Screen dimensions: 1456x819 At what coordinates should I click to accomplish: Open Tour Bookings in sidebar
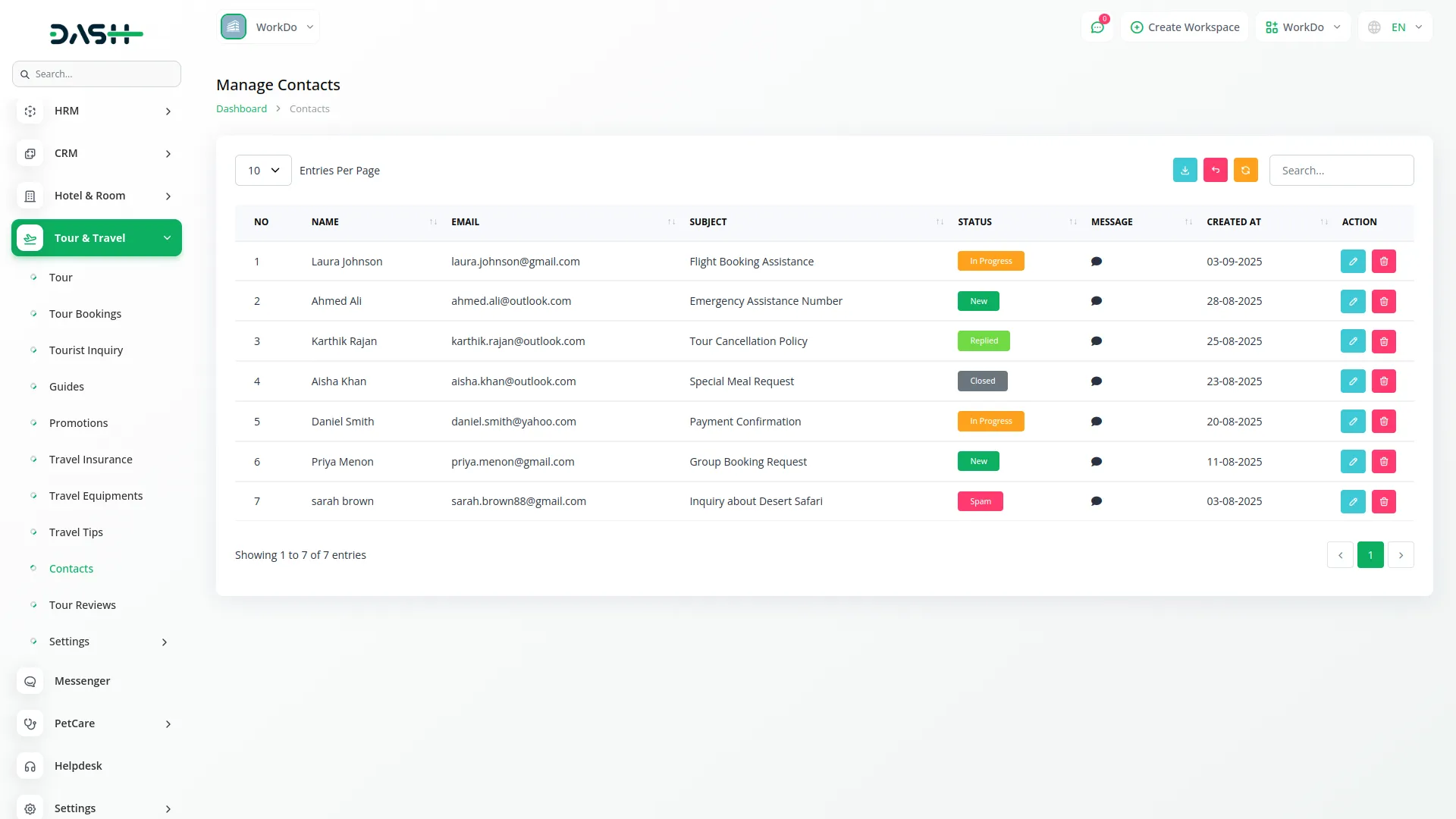click(85, 314)
